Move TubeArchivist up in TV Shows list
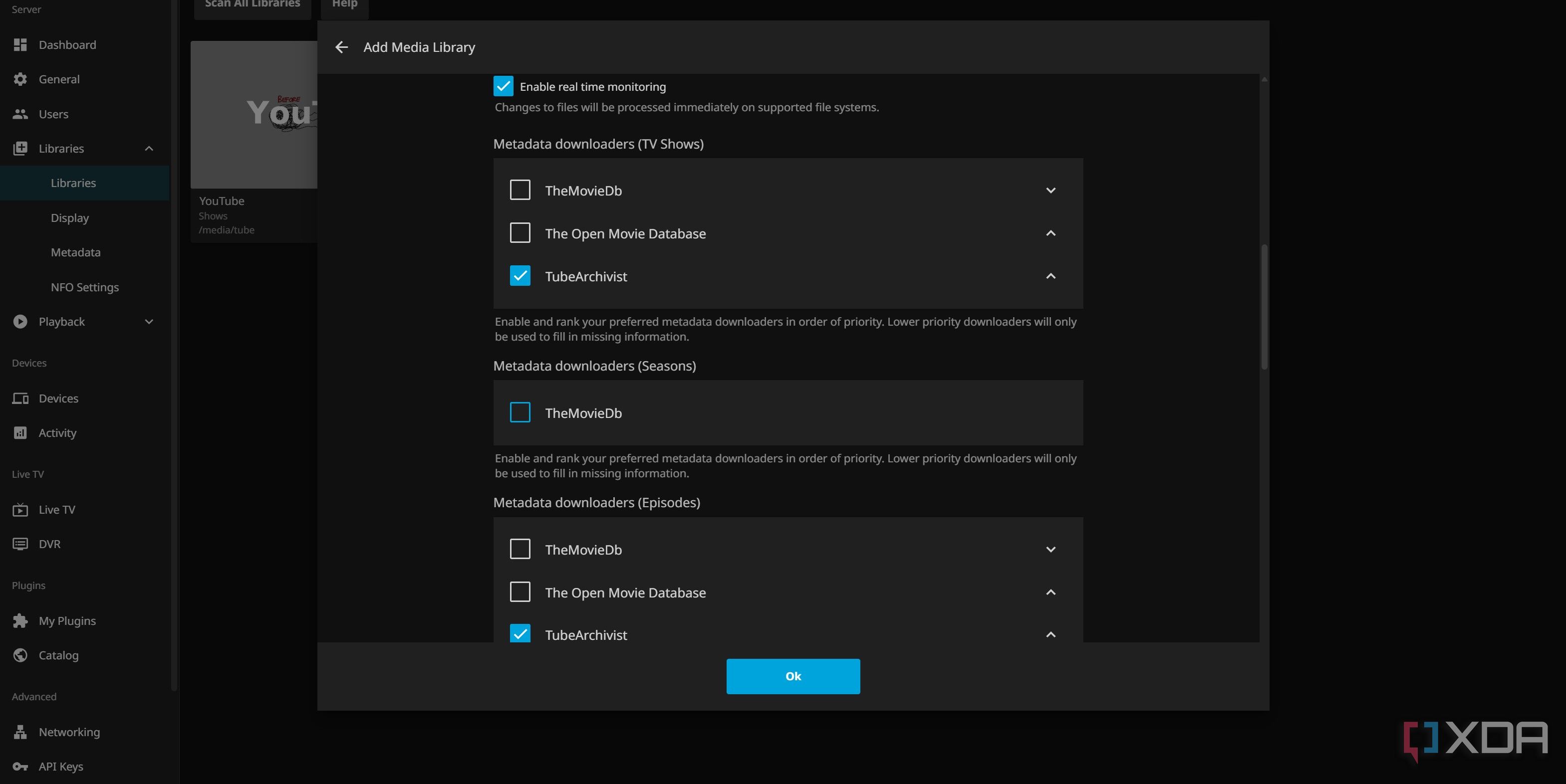1566x784 pixels. click(1050, 276)
